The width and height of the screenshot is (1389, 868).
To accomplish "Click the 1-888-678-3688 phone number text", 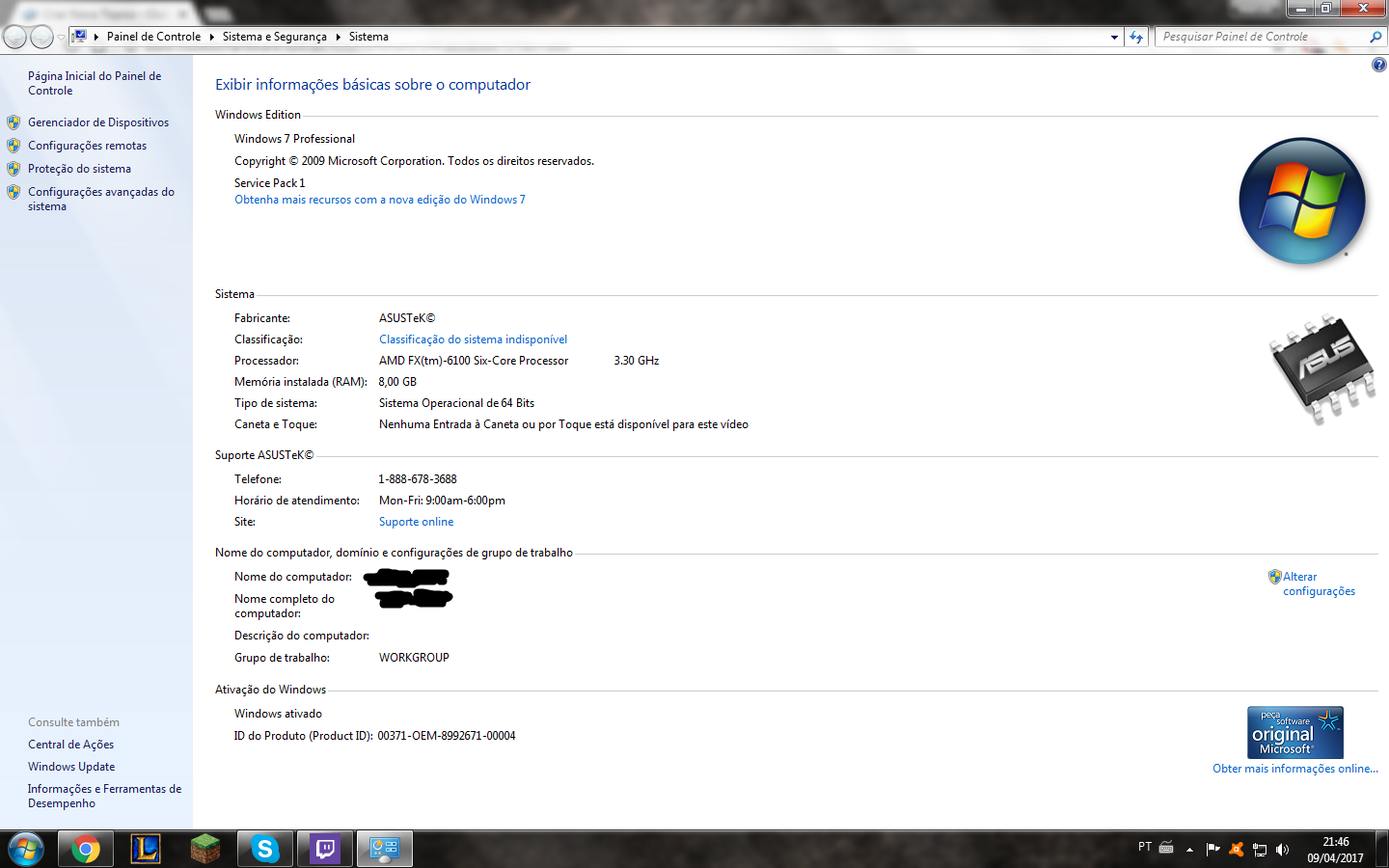I will (x=418, y=479).
